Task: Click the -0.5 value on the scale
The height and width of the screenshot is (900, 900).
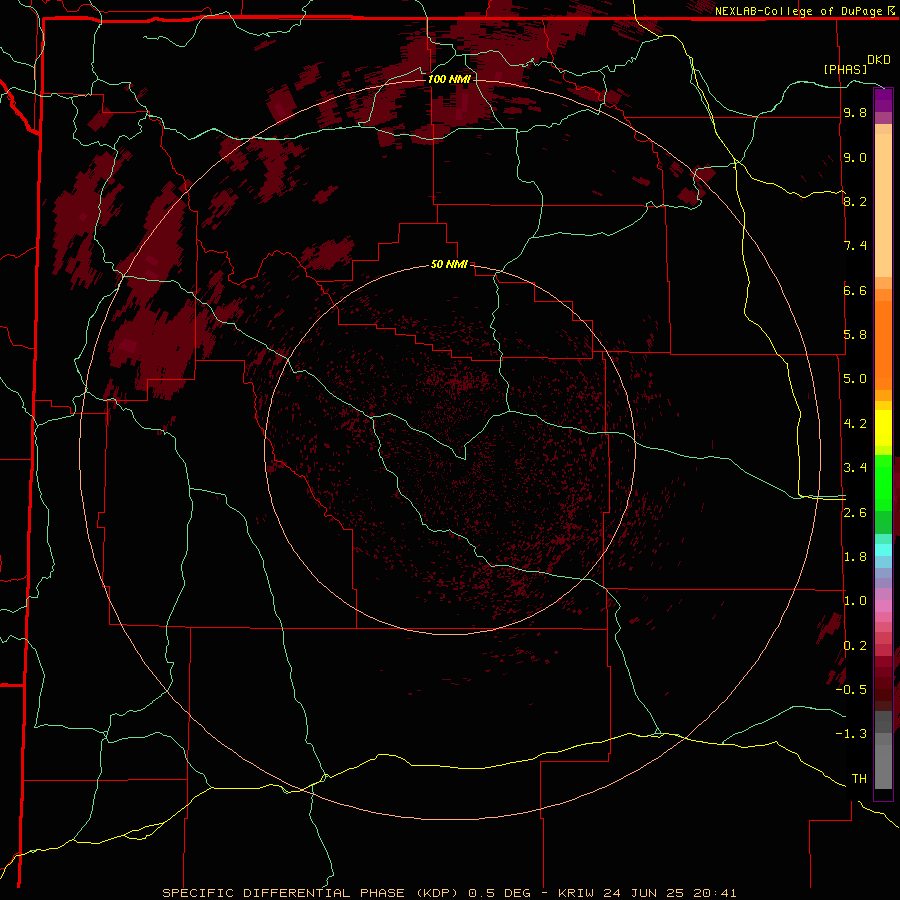Action: [x=851, y=690]
